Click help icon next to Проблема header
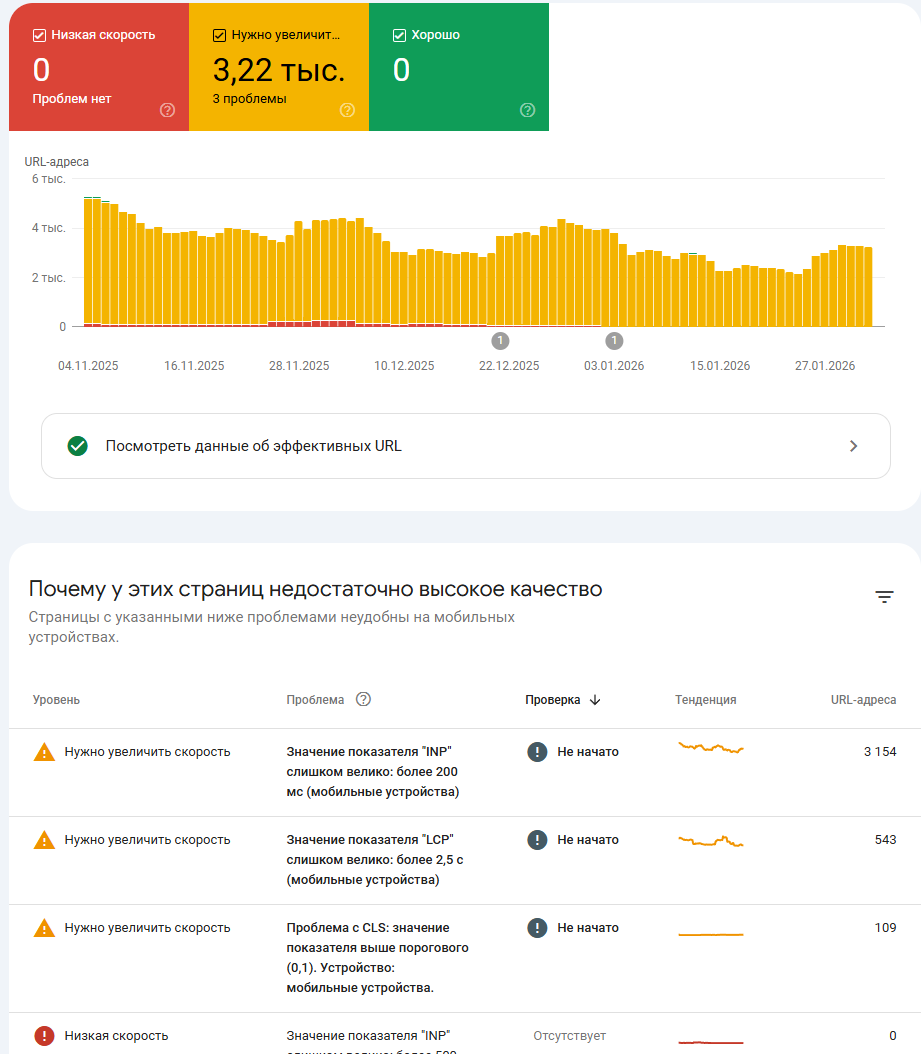Screen dimensions: 921x1054 click(364, 700)
